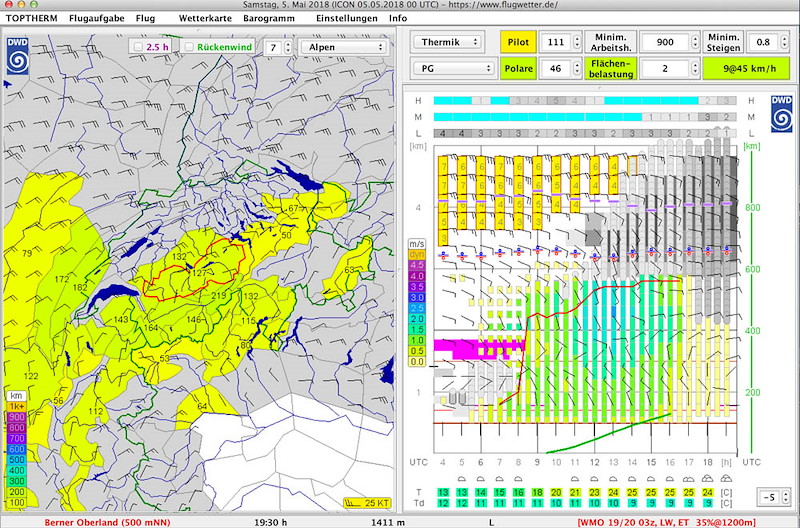Image resolution: width=800 pixels, height=528 pixels.
Task: Click the DWD logo on the map
Action: (x=17, y=56)
